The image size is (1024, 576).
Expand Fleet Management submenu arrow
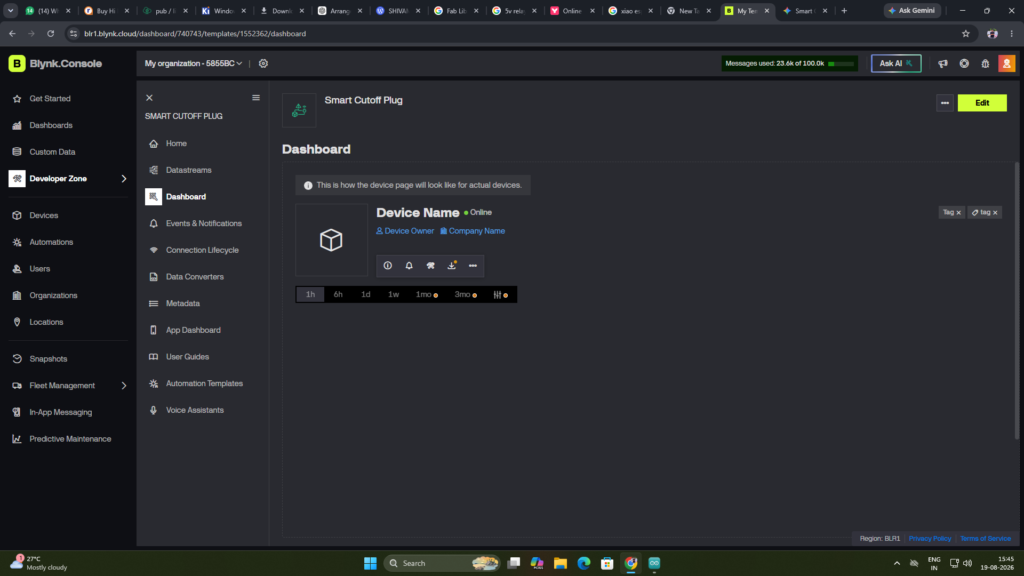[123, 386]
